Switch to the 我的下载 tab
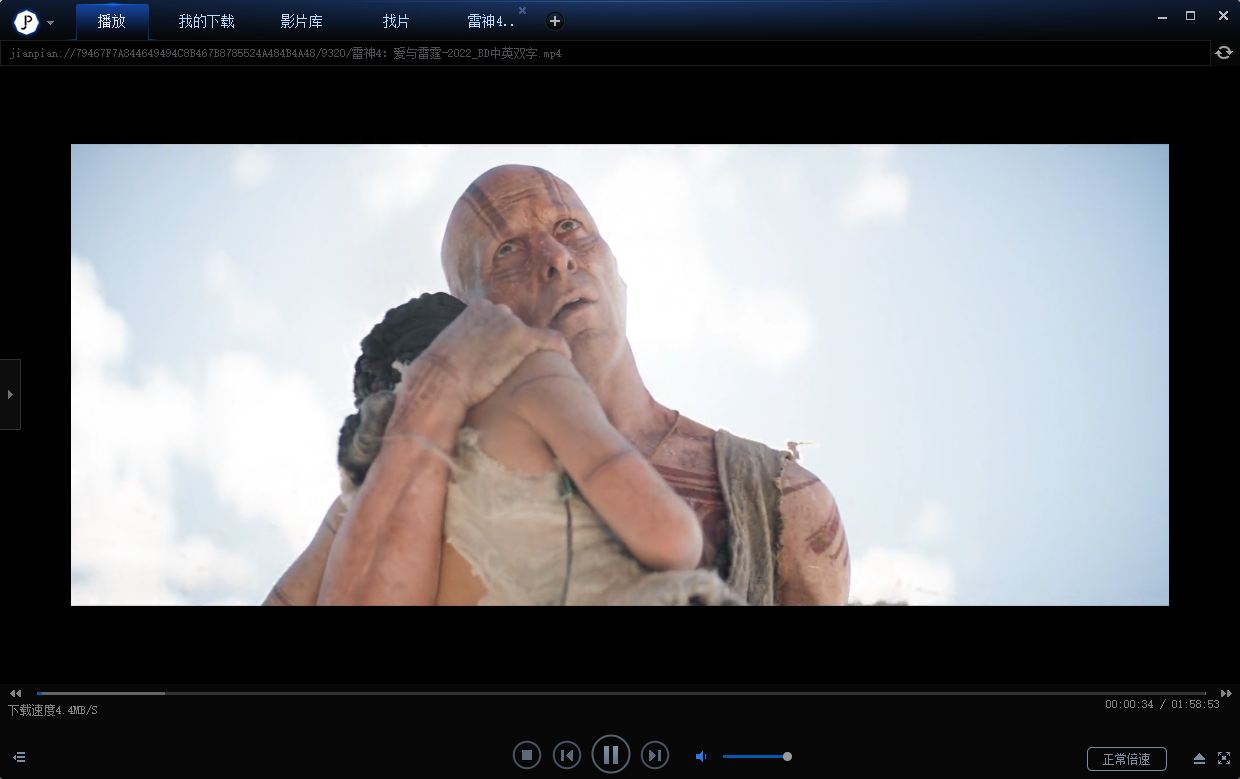This screenshot has height=779, width=1240. coord(206,21)
